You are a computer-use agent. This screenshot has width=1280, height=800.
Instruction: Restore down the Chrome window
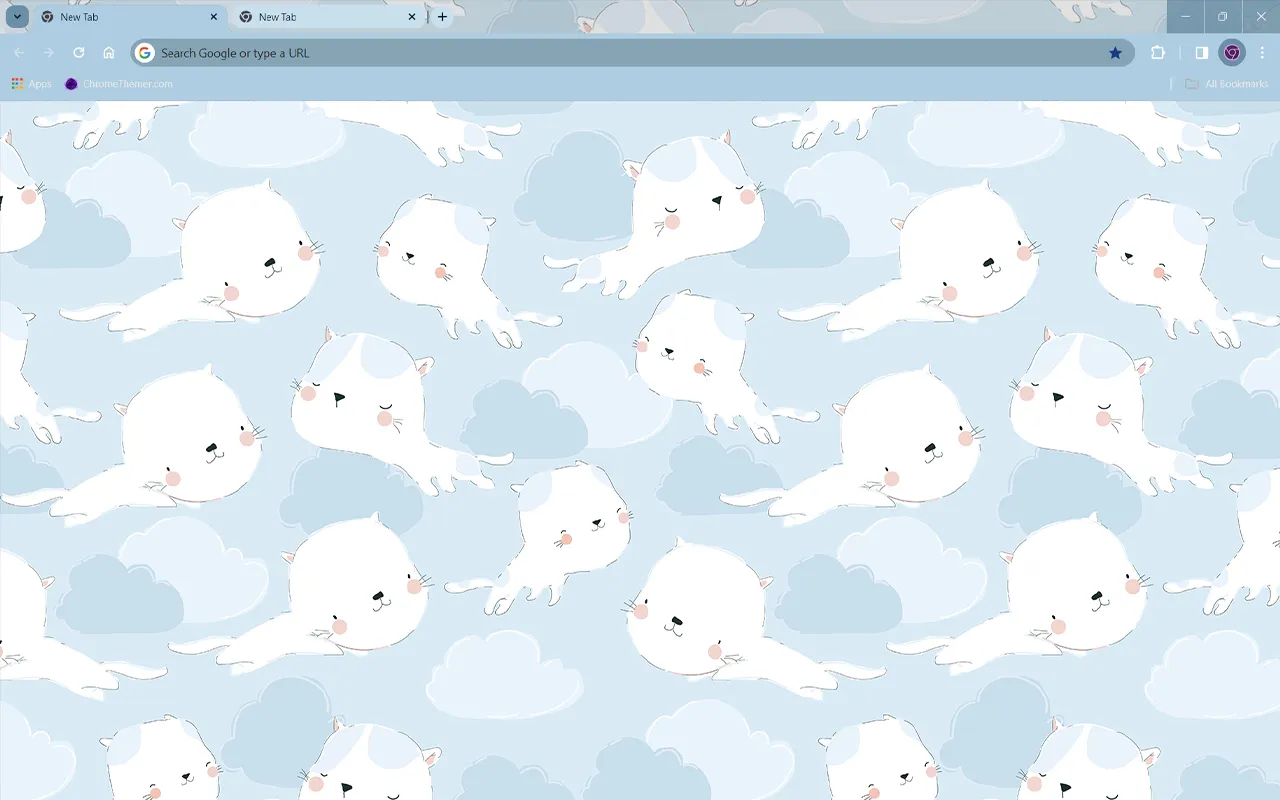click(x=1223, y=17)
